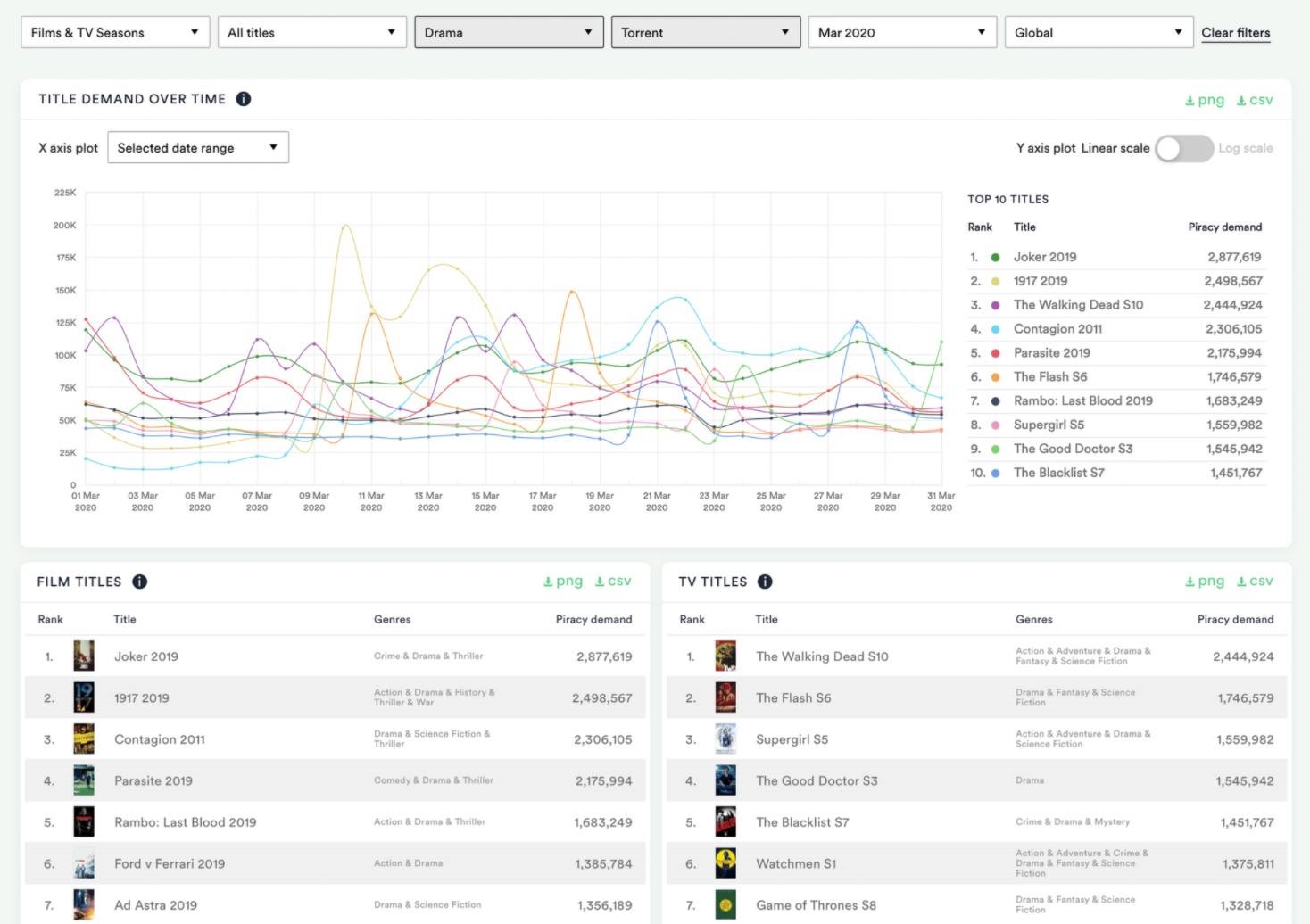1310x924 pixels.
Task: Download Title Demand chart as csv
Action: click(x=1255, y=100)
